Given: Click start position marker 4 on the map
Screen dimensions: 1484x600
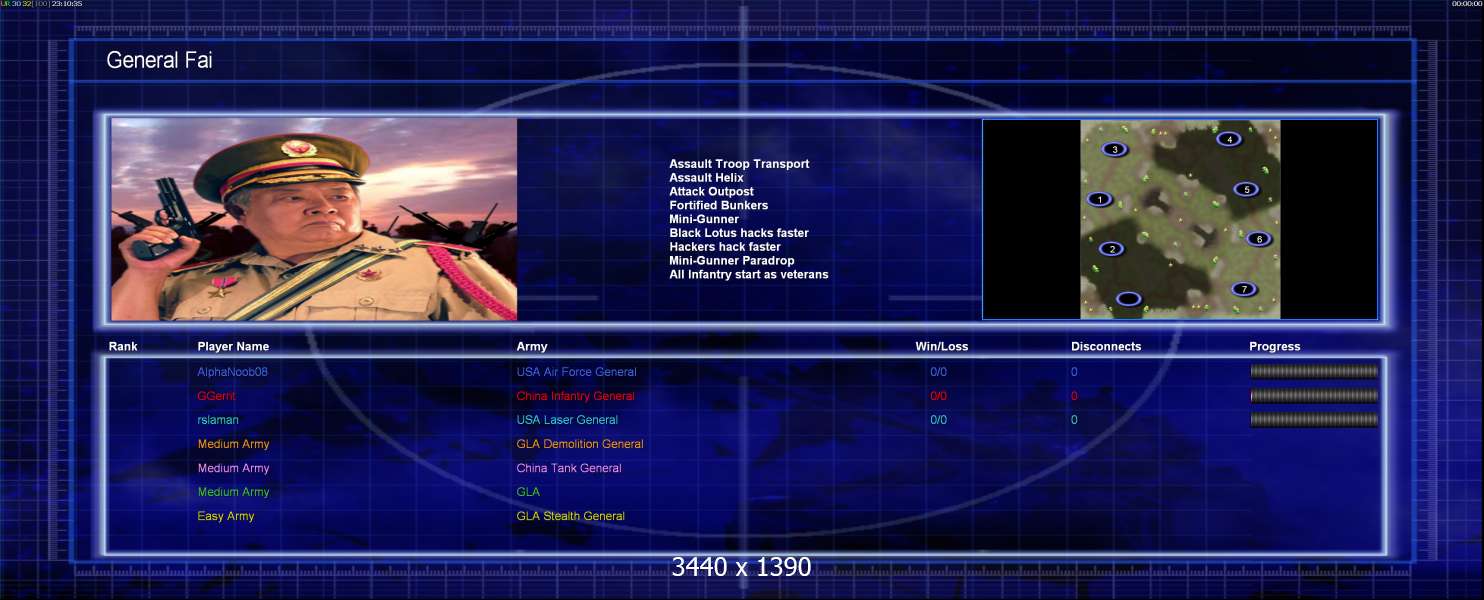Looking at the screenshot, I should pos(1229,139).
